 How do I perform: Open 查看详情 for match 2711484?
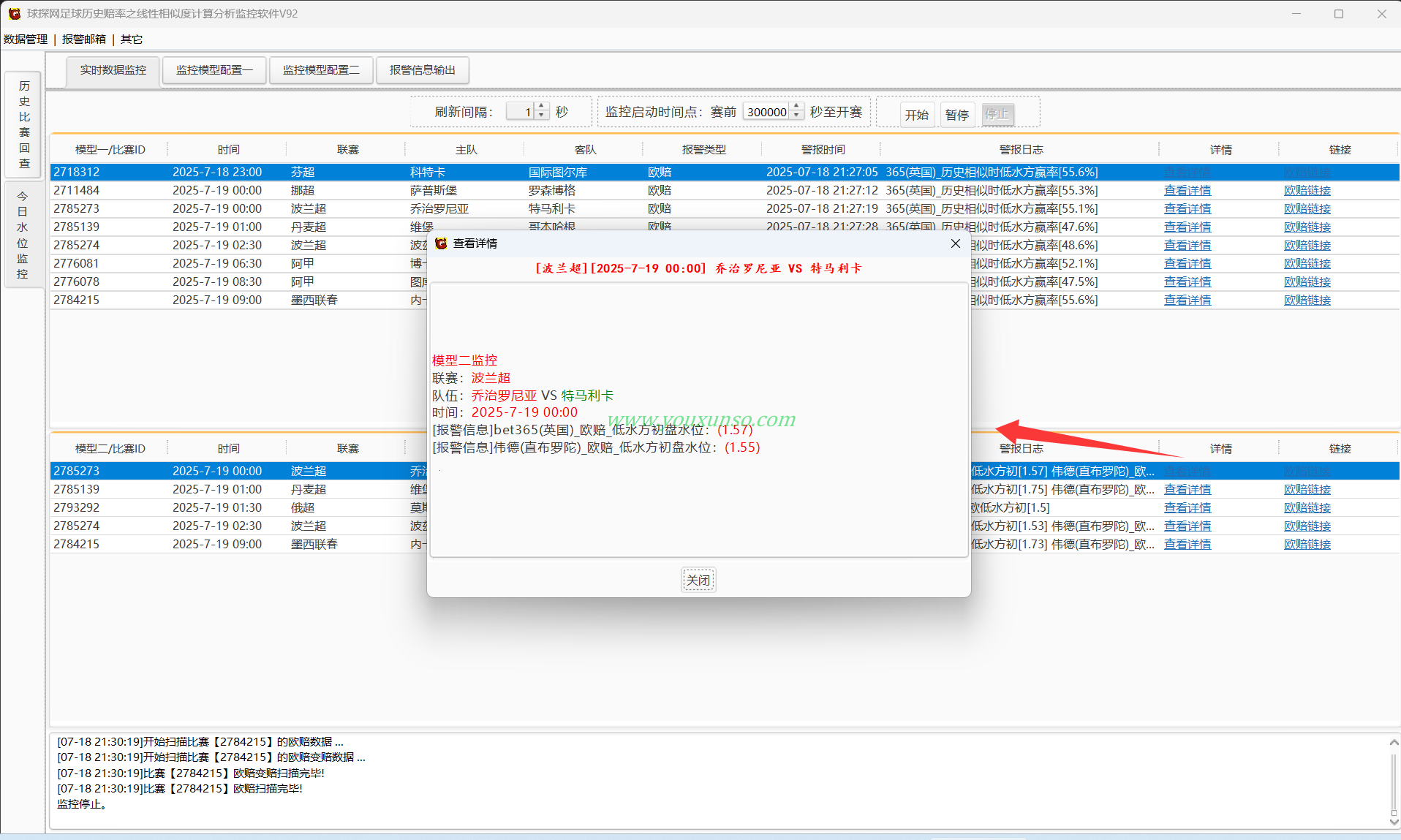pos(1187,191)
